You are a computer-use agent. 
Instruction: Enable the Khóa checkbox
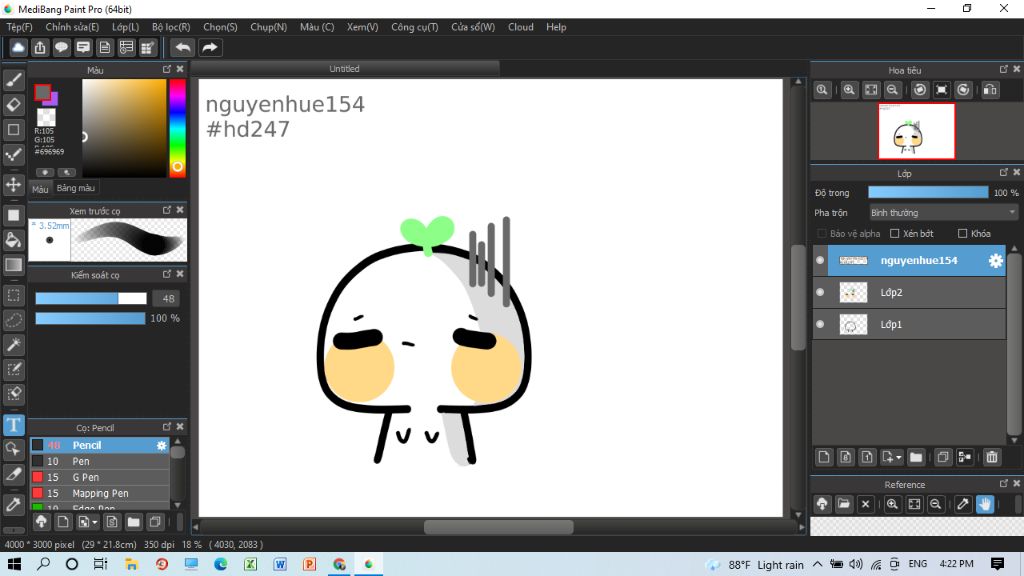(962, 233)
